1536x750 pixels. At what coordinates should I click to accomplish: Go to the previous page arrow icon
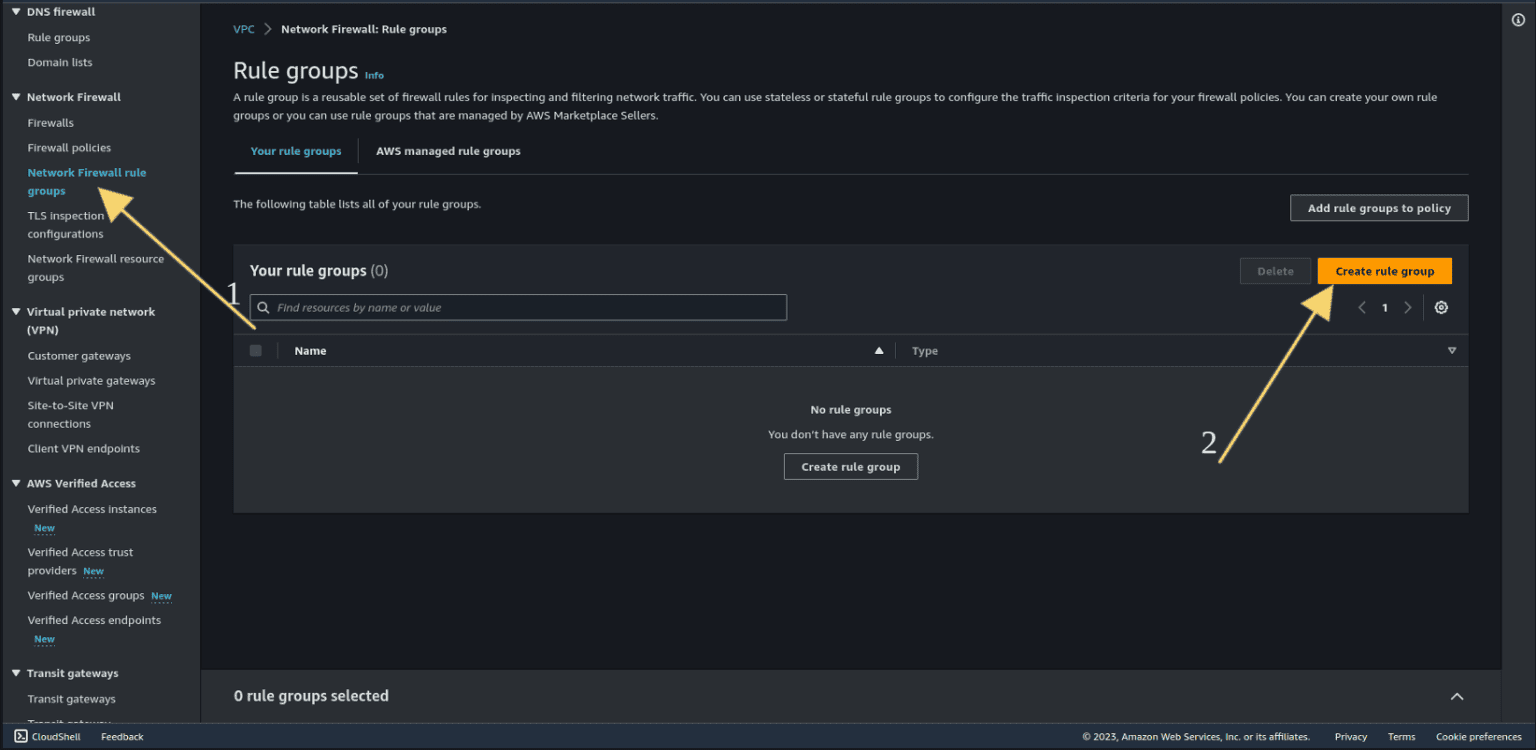(1362, 307)
